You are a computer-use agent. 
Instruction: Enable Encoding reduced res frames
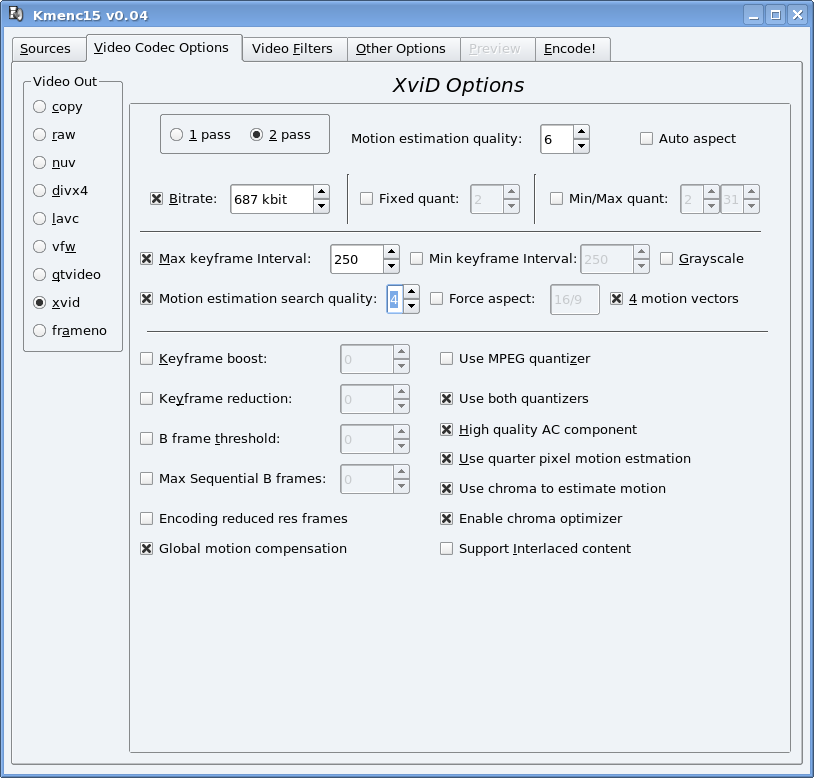(146, 518)
